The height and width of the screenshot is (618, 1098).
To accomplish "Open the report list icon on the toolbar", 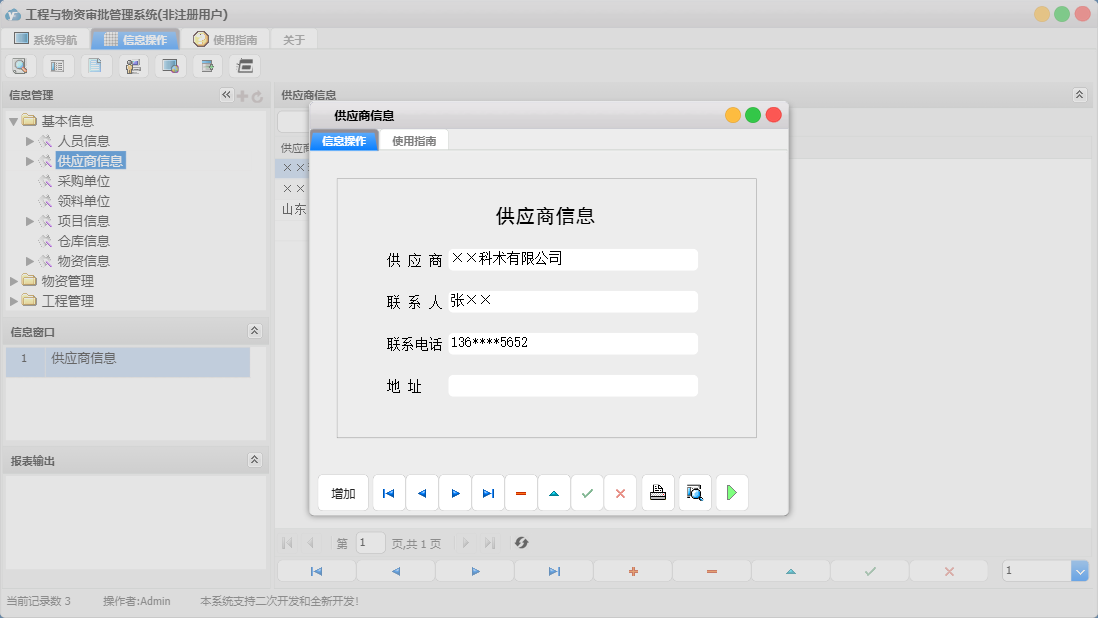I will pyautogui.click(x=57, y=65).
